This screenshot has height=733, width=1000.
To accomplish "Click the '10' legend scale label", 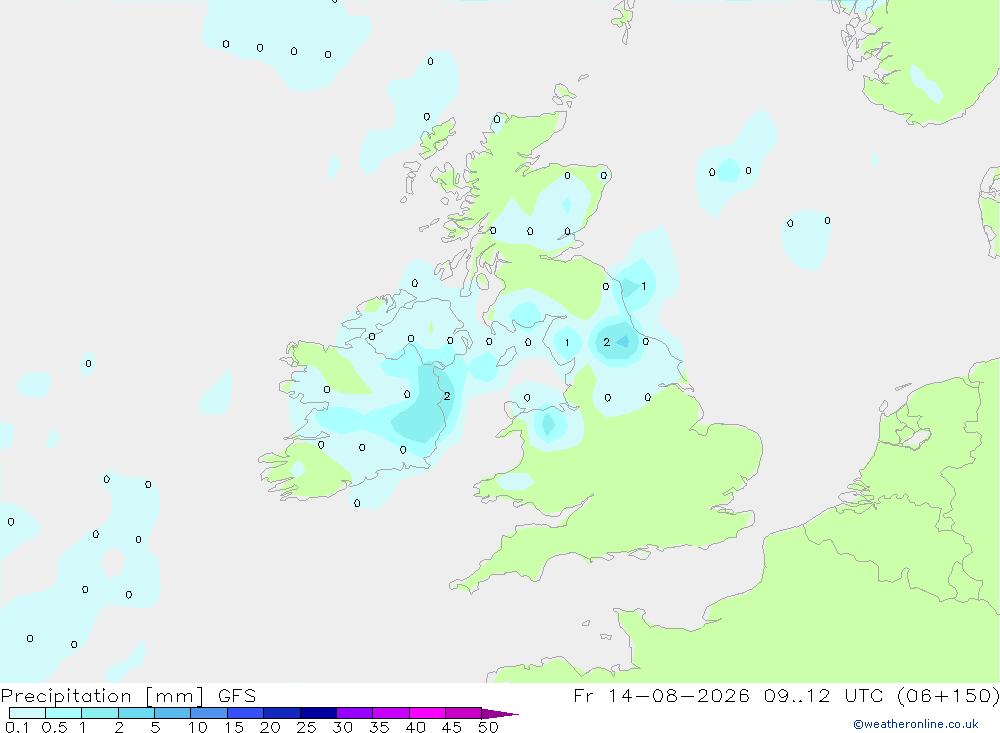I will (x=198, y=727).
